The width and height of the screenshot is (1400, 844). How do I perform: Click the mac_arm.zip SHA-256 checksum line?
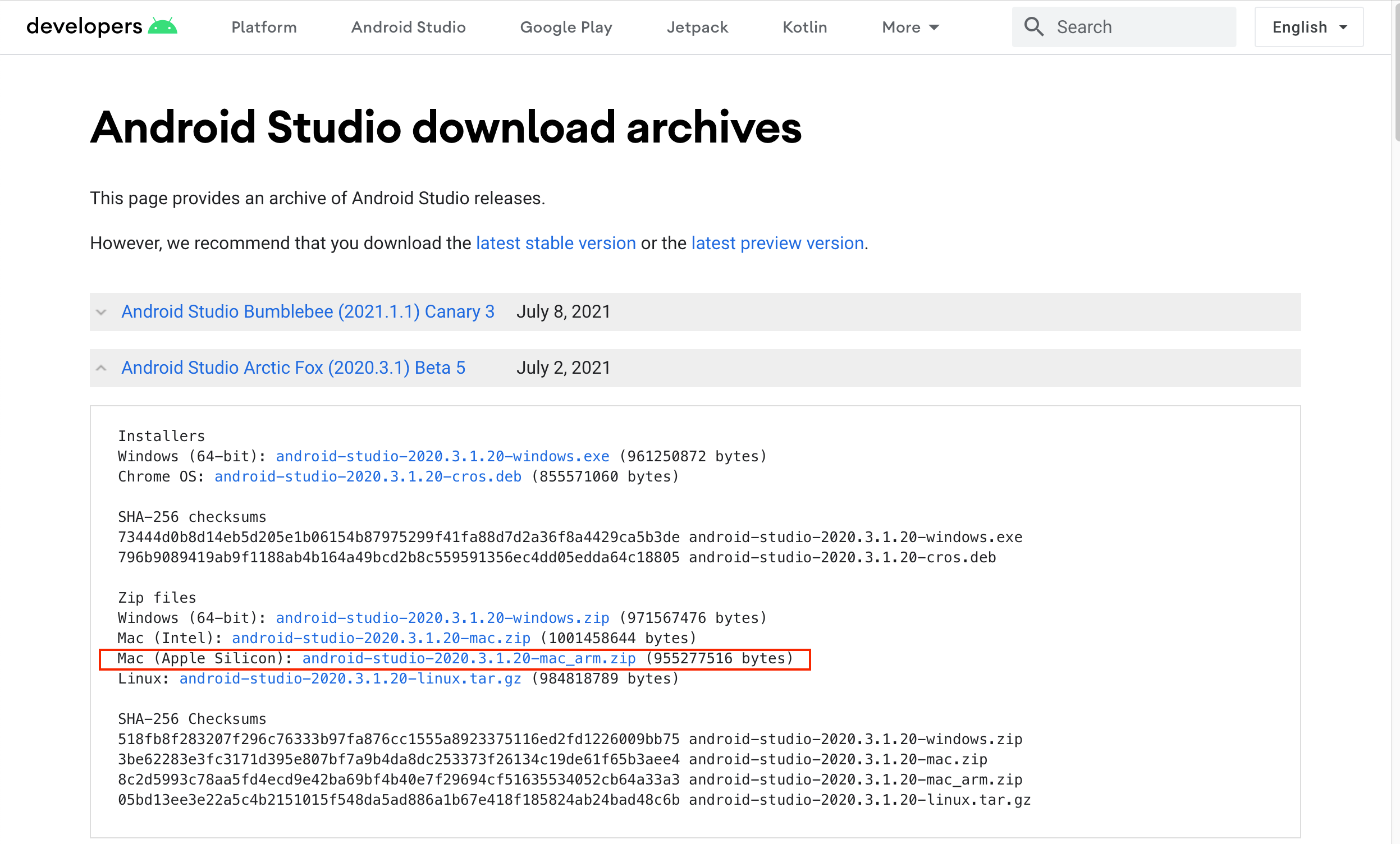click(570, 779)
